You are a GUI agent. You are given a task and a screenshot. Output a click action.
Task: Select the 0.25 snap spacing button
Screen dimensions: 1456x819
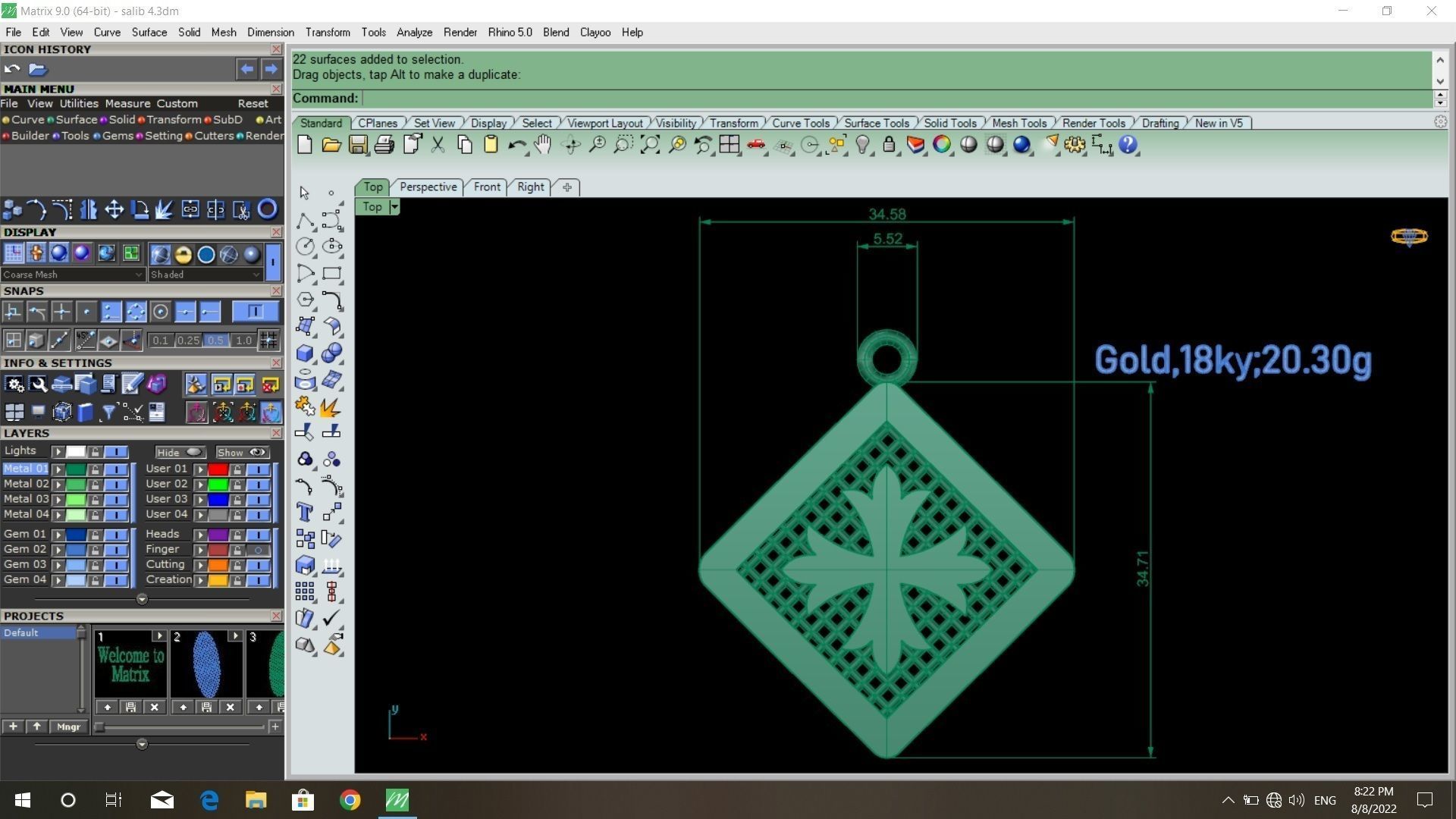point(188,340)
